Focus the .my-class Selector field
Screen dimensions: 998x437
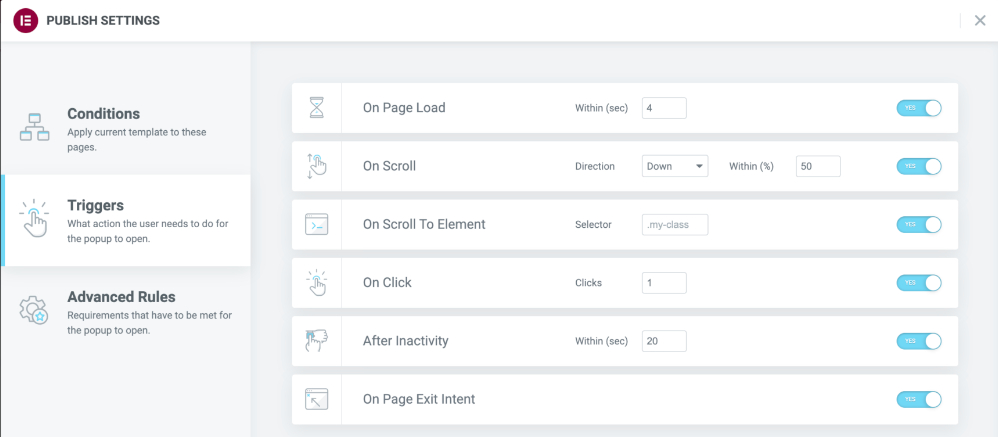[675, 225]
